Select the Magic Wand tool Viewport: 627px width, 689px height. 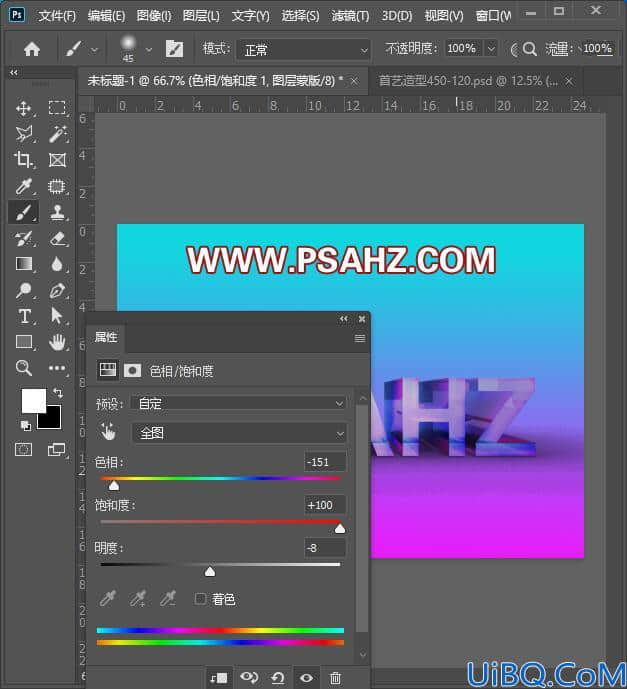click(57, 134)
